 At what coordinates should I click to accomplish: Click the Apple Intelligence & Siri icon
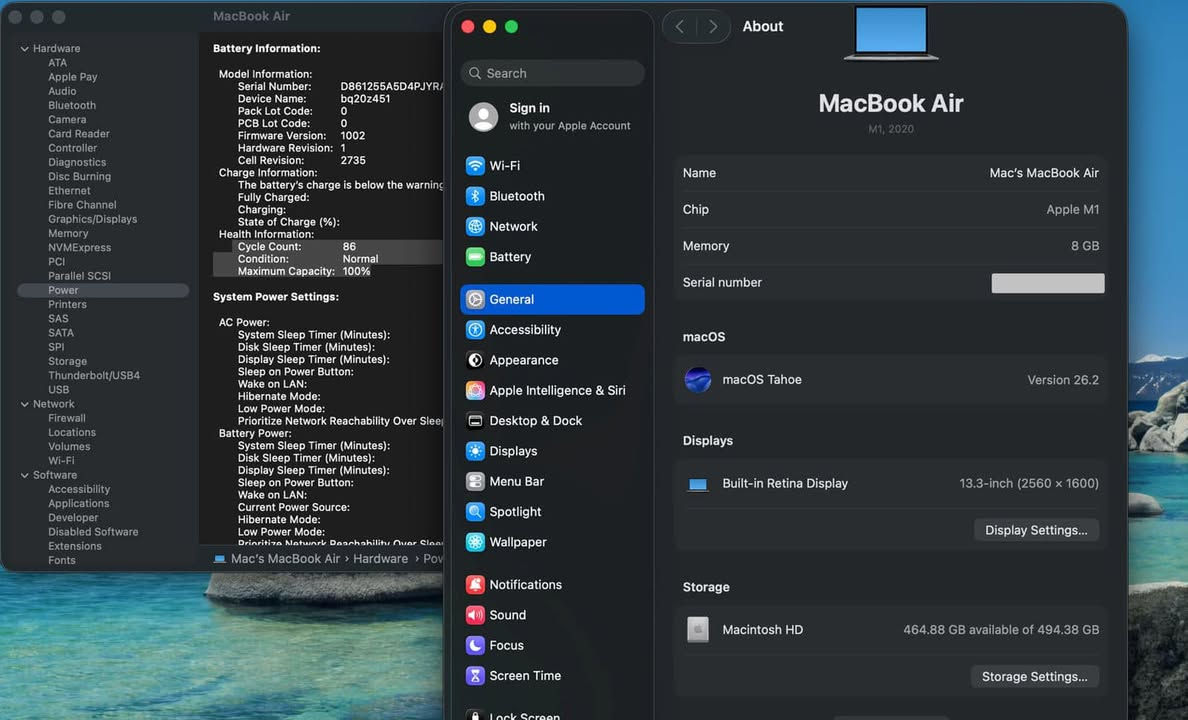coord(476,390)
